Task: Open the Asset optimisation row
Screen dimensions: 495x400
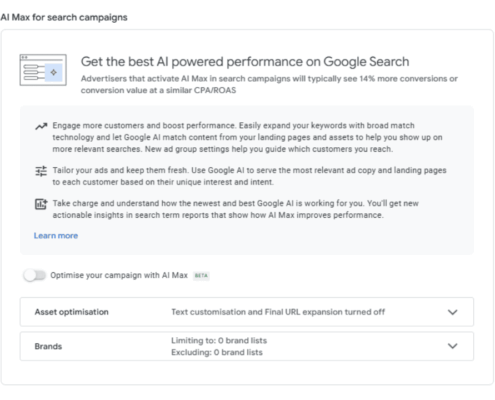Action: coord(247,312)
